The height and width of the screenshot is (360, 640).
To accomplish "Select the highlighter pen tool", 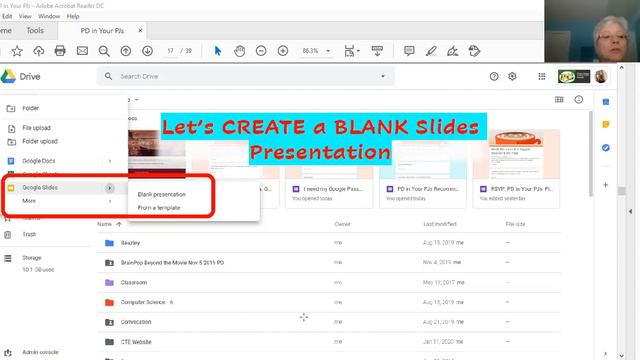I will click(x=431, y=51).
